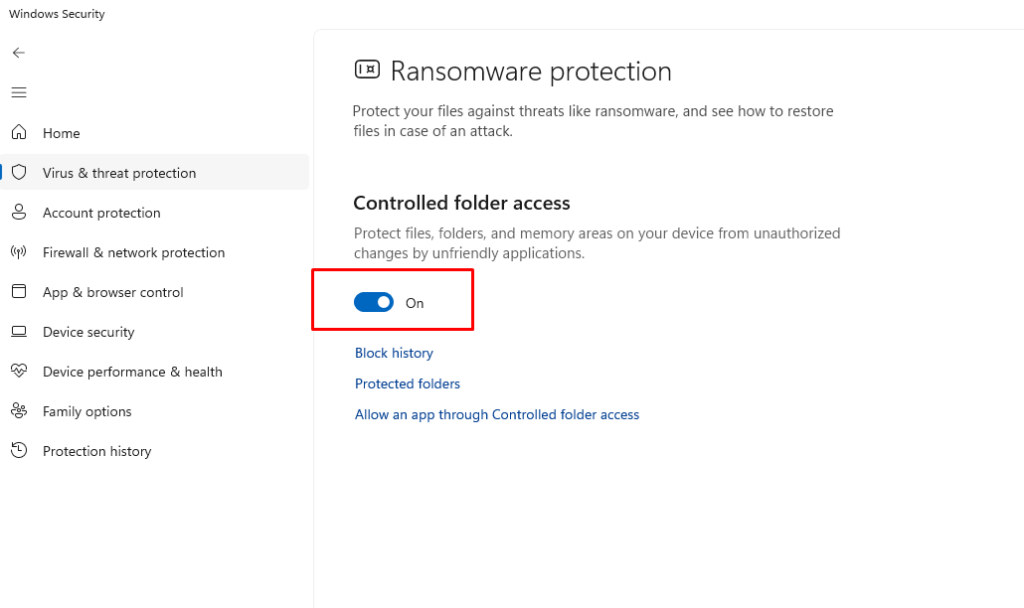Open the hamburger navigation menu
The height and width of the screenshot is (608, 1024).
point(18,92)
